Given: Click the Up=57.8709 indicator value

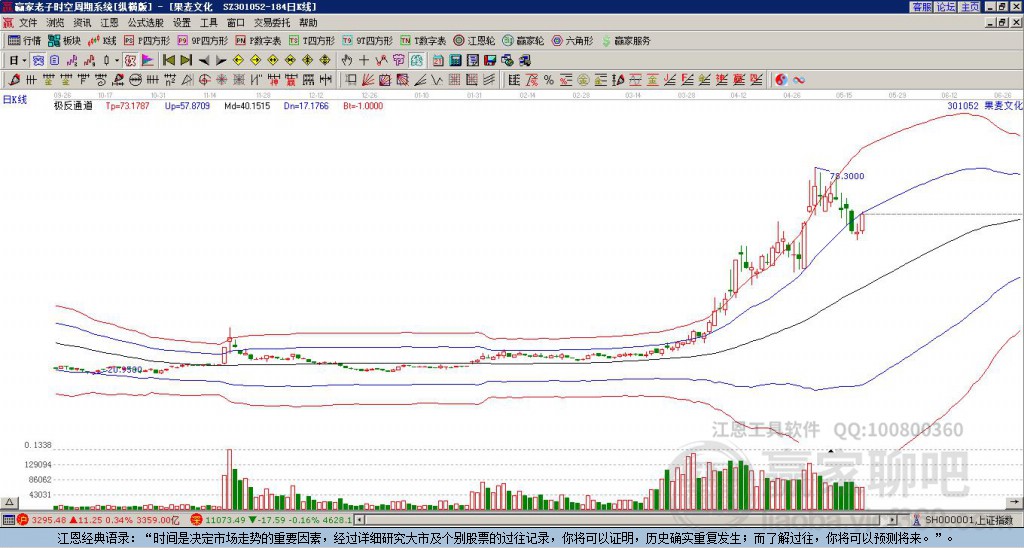Looking at the screenshot, I should [187, 106].
